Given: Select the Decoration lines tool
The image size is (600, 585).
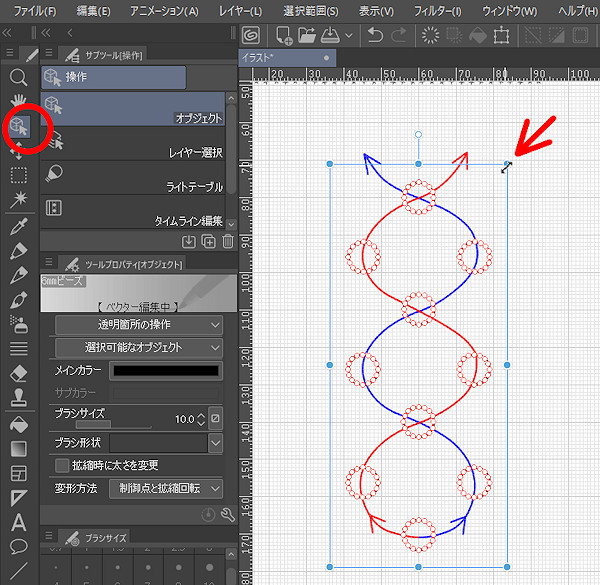Looking at the screenshot, I should (x=18, y=349).
